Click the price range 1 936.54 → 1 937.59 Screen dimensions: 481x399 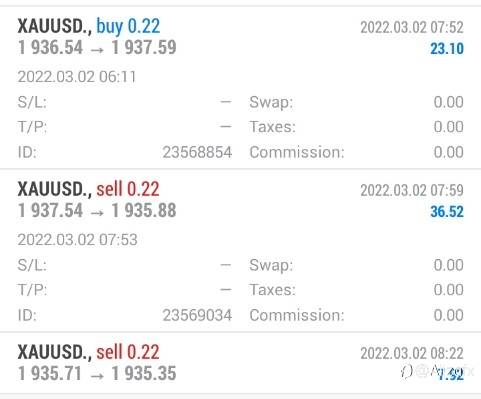[97, 47]
